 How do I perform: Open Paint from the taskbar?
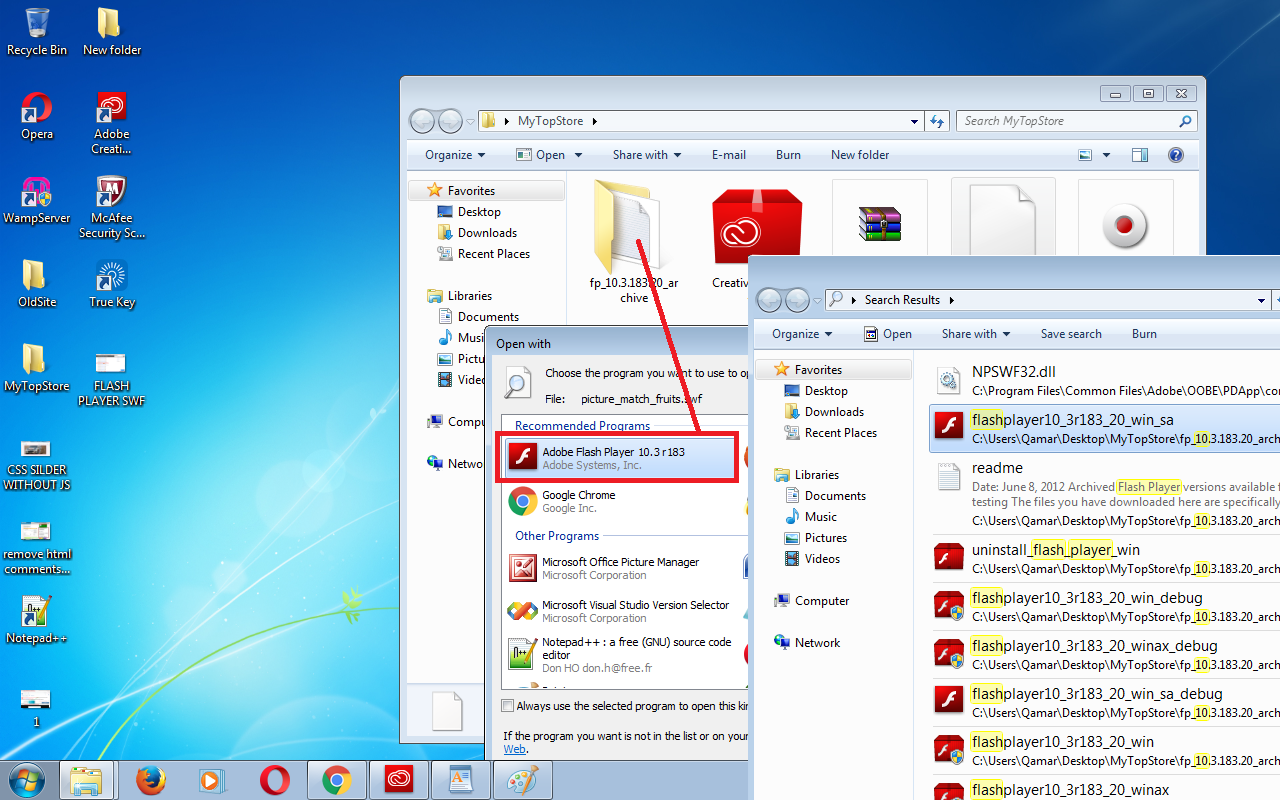point(522,780)
